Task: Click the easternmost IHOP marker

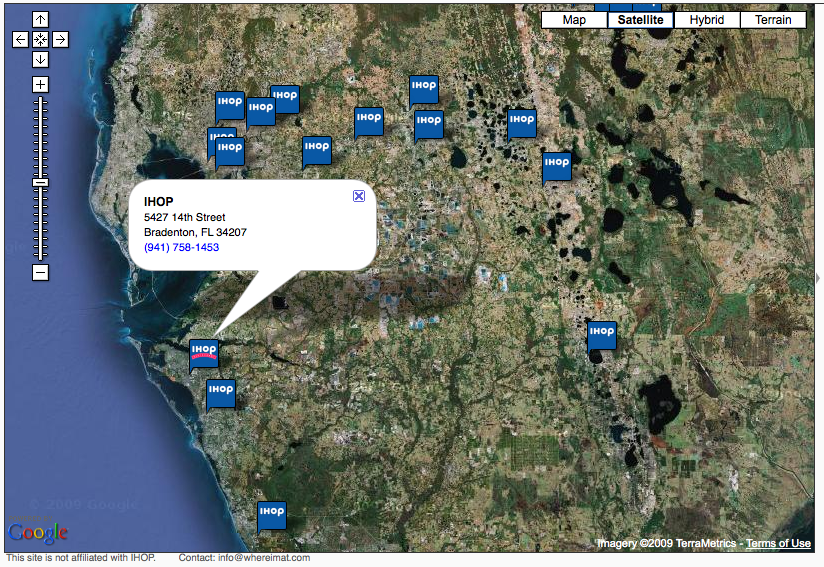Action: pyautogui.click(x=601, y=333)
